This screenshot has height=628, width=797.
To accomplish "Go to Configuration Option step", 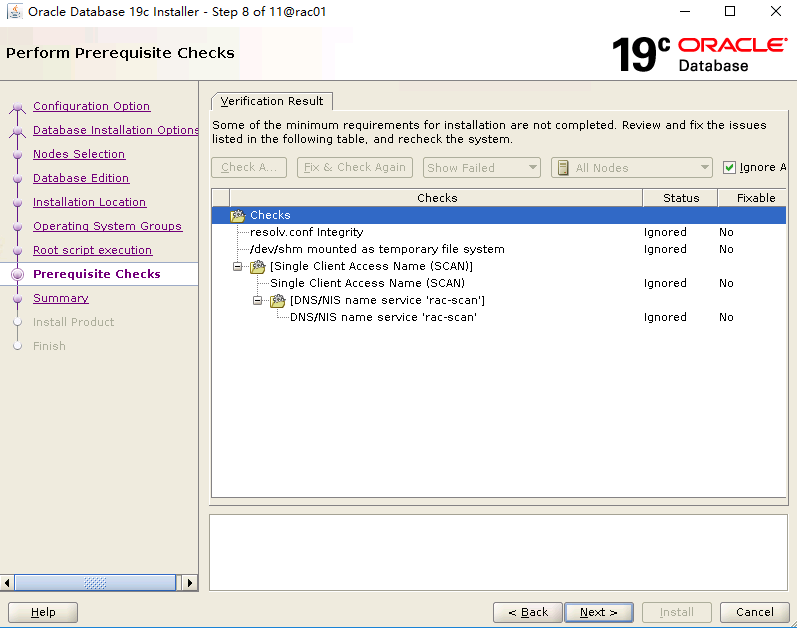I will [x=91, y=106].
